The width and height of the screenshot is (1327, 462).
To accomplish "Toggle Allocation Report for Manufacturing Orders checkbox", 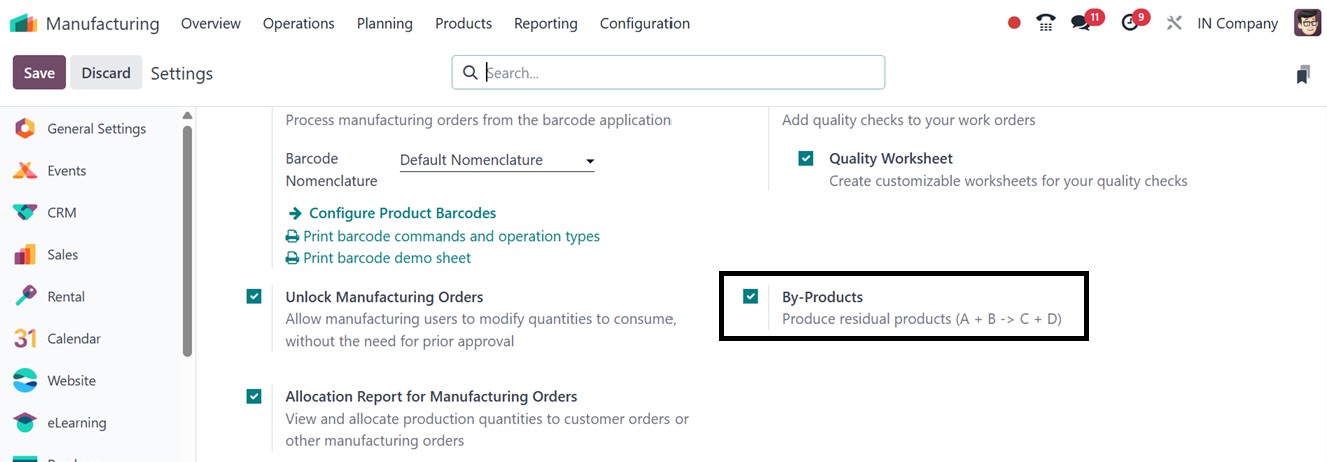I will coord(254,396).
